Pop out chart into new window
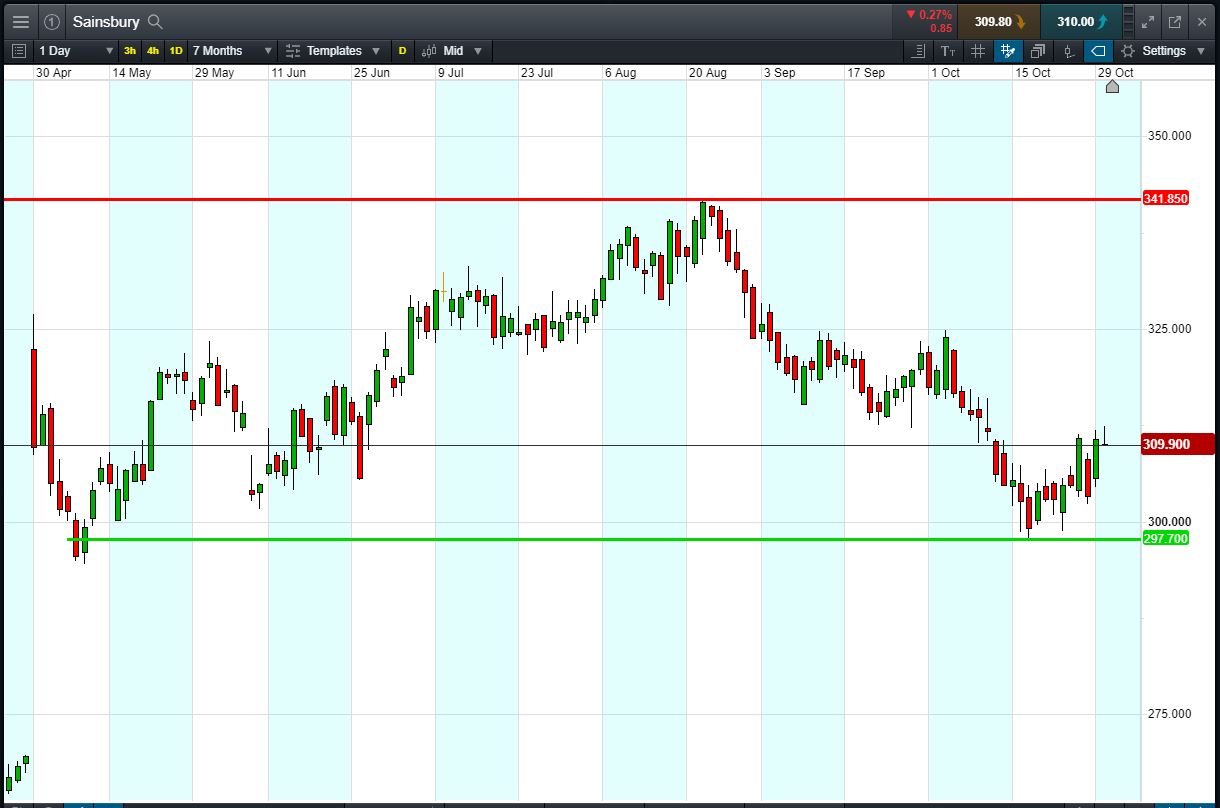 [x=1175, y=21]
